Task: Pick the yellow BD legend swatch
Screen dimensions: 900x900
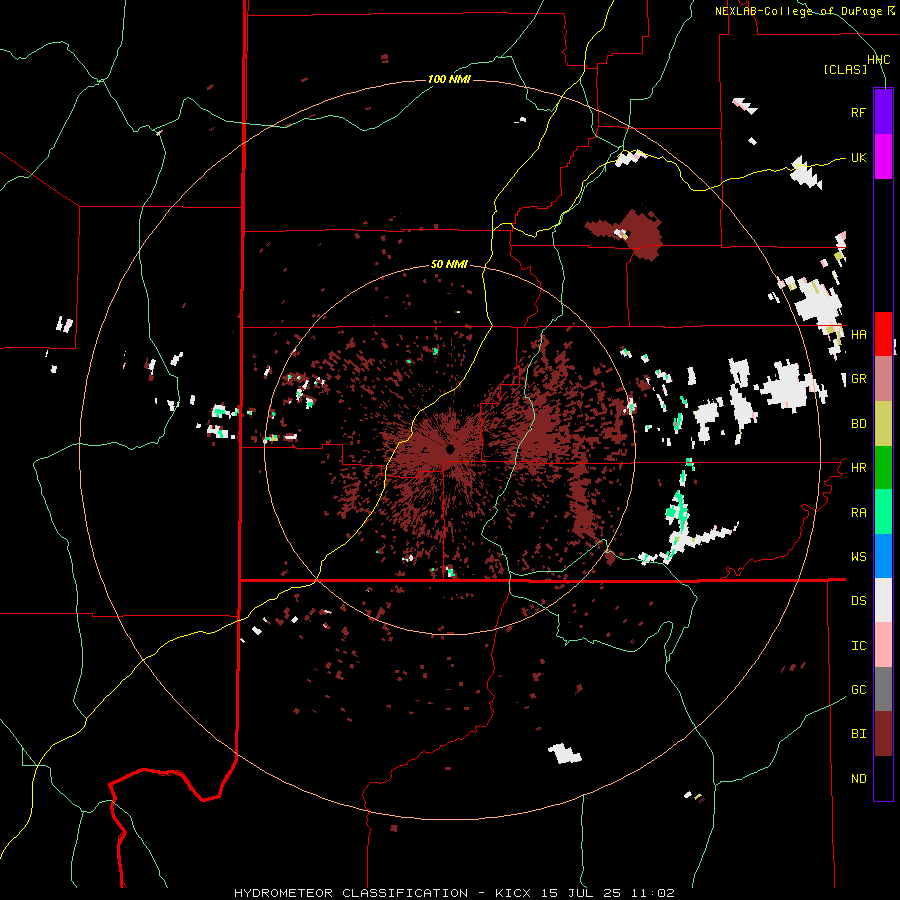Action: 883,424
